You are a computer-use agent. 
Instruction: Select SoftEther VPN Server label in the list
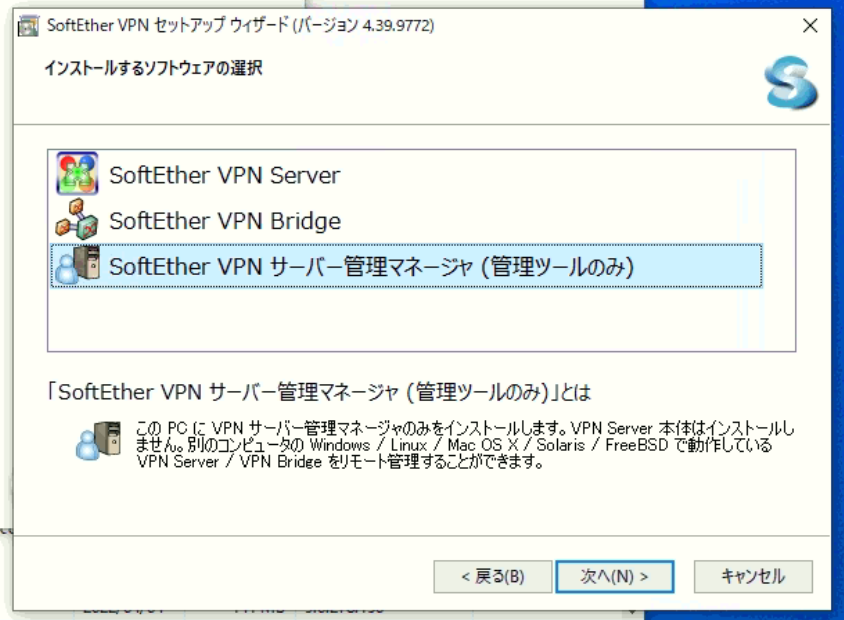pos(224,175)
